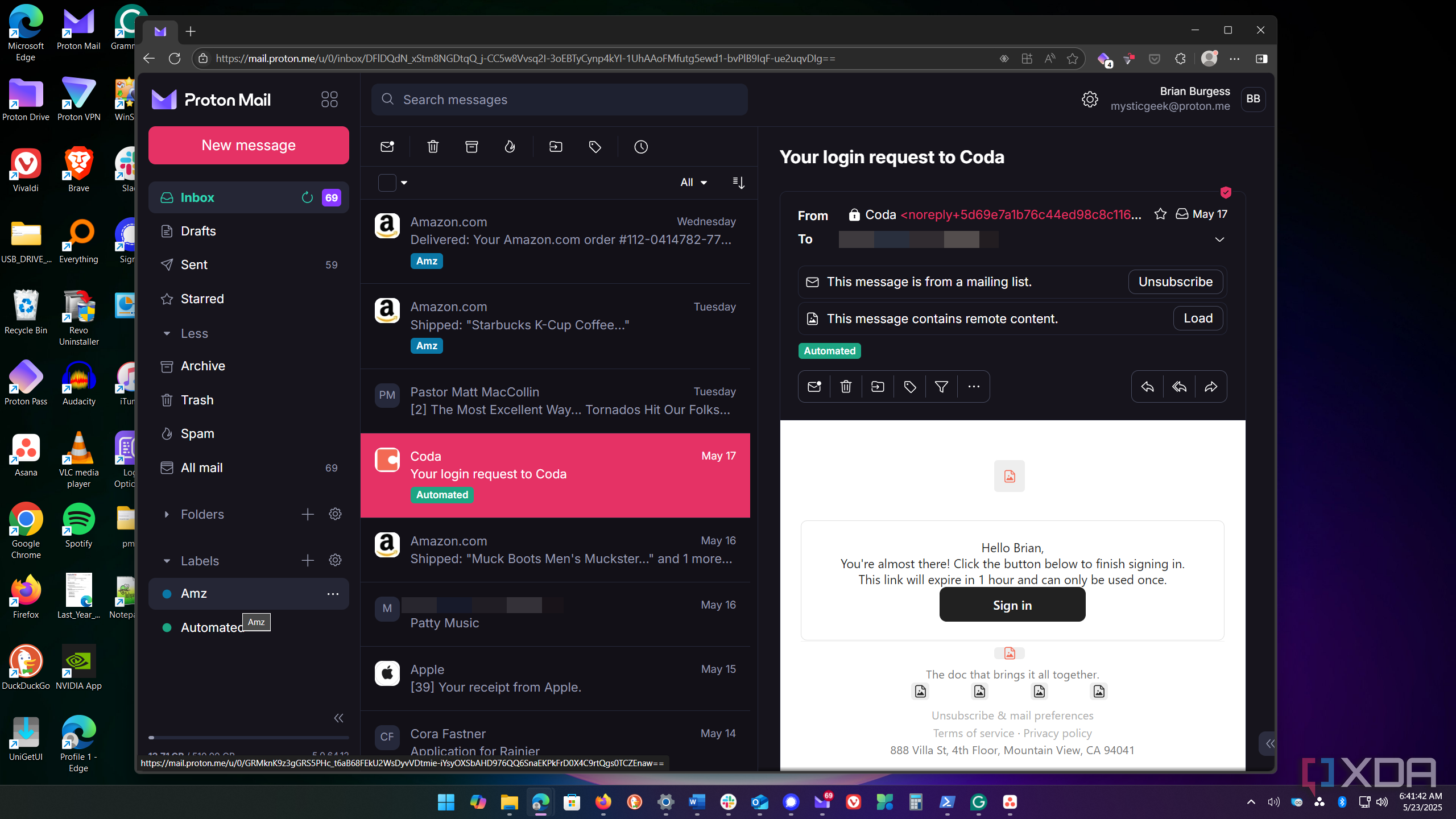Screen dimensions: 1456x819
Task: Open the Apple receipt email
Action: [x=555, y=678]
